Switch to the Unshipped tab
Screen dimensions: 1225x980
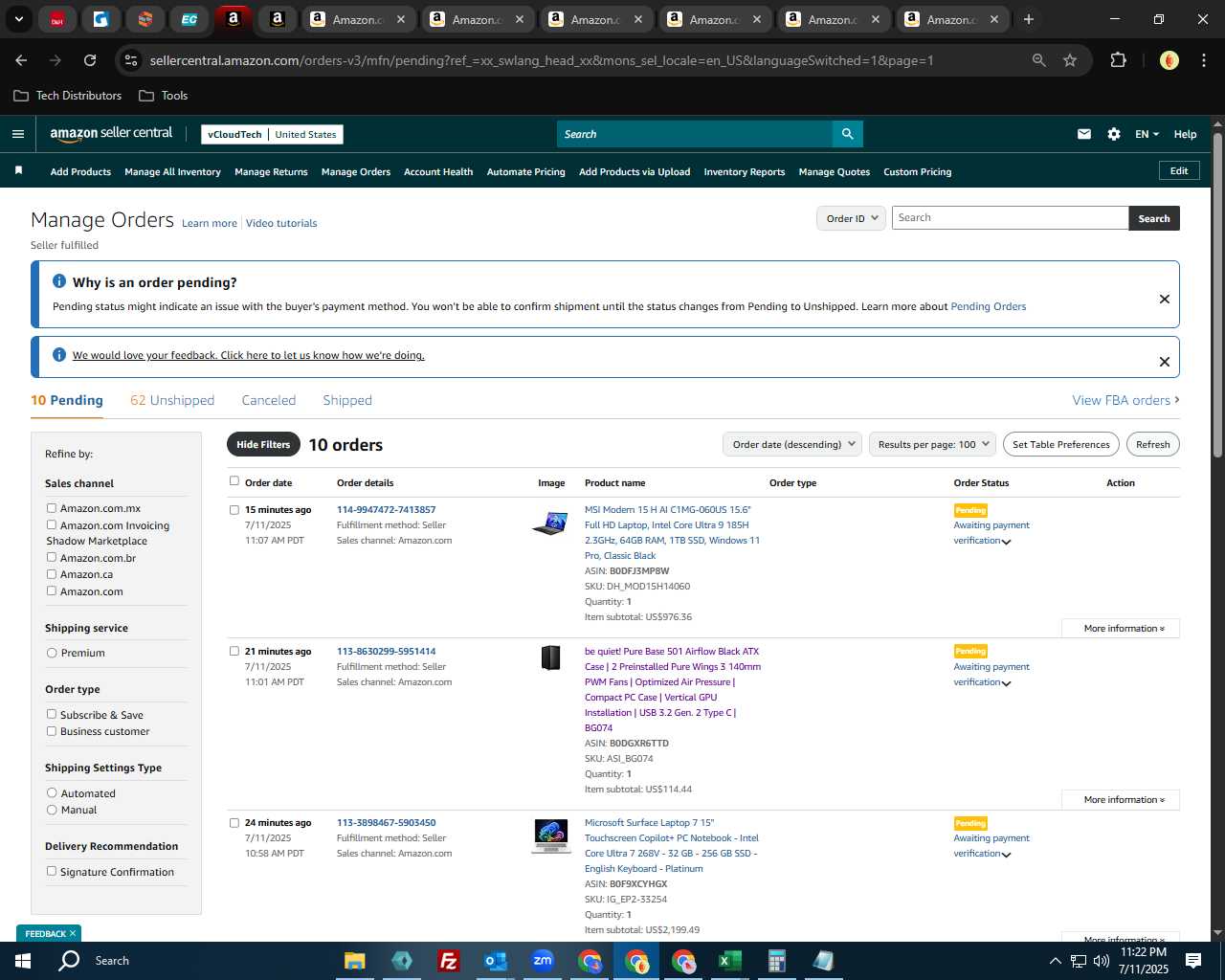pos(172,400)
